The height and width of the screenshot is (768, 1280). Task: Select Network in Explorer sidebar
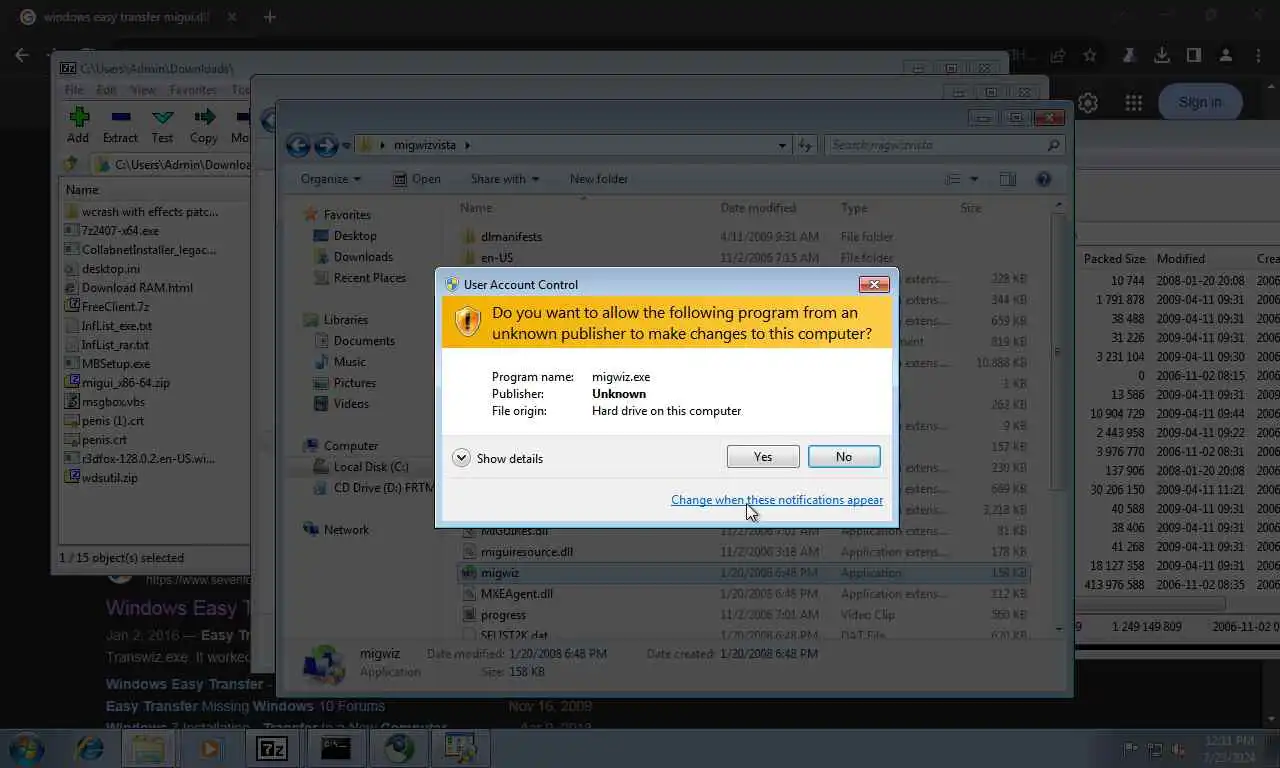(336, 530)
